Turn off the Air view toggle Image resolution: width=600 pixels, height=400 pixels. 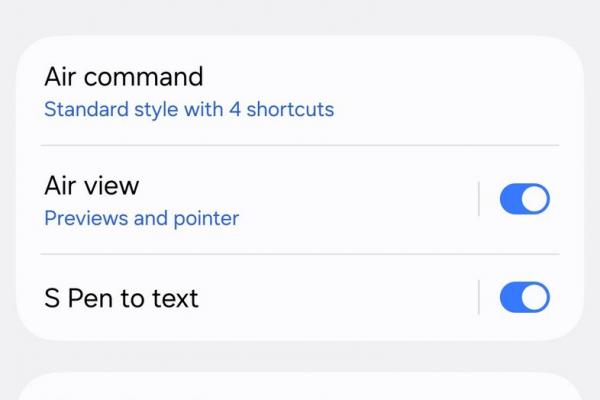coord(524,200)
